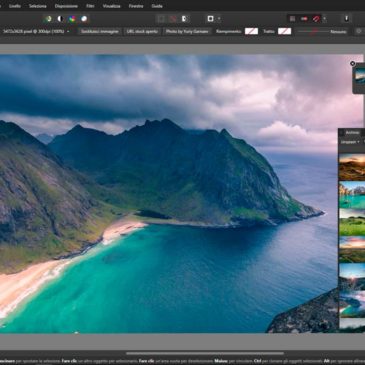Image resolution: width=365 pixels, height=365 pixels.
Task: Open the Visualizza menu
Action: pos(111,6)
